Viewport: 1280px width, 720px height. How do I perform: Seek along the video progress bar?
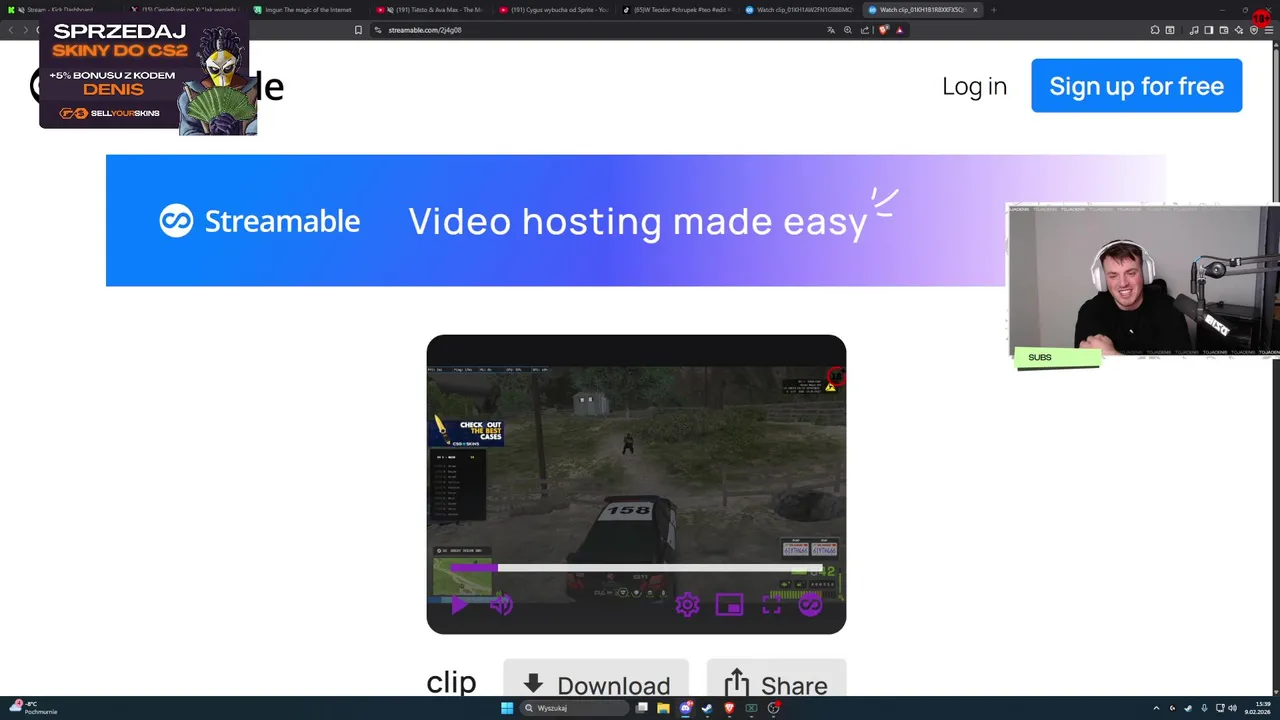(x=636, y=568)
